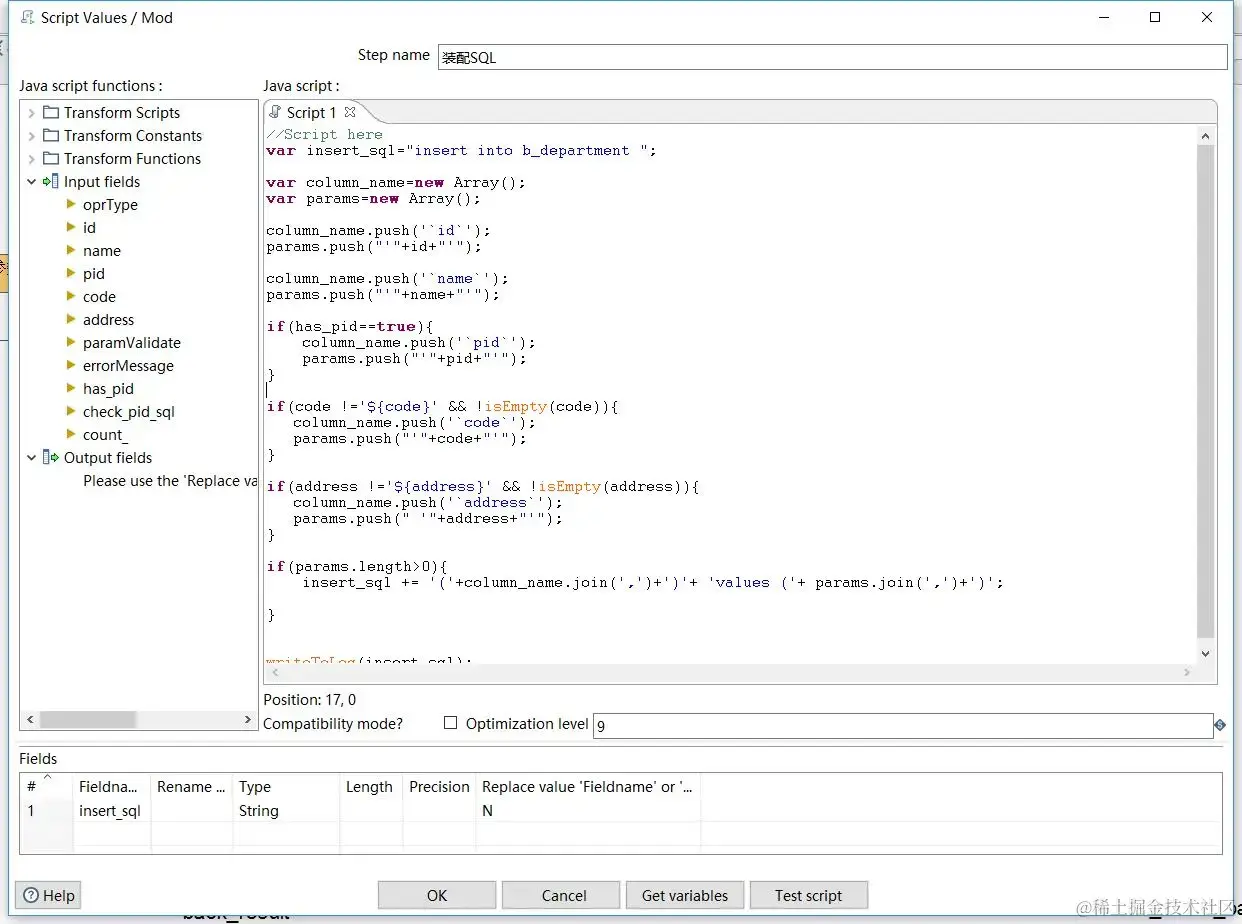Viewport: 1242px width, 924px height.
Task: Click the Transform Functions folder icon
Action: point(51,159)
